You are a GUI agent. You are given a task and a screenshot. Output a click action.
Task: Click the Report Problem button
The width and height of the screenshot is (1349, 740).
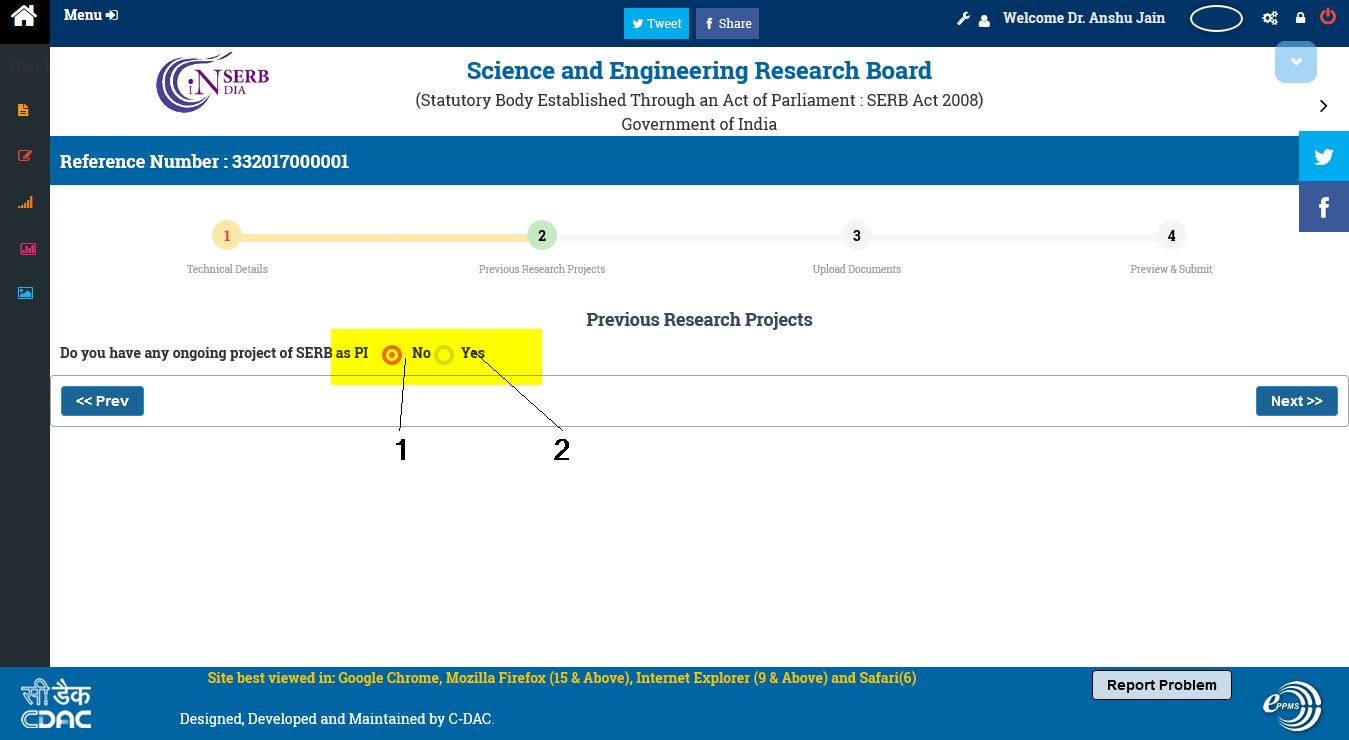pyautogui.click(x=1161, y=685)
